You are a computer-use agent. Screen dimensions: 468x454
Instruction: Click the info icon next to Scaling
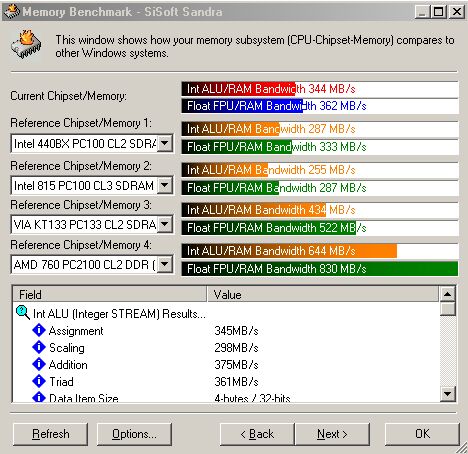[x=39, y=347]
